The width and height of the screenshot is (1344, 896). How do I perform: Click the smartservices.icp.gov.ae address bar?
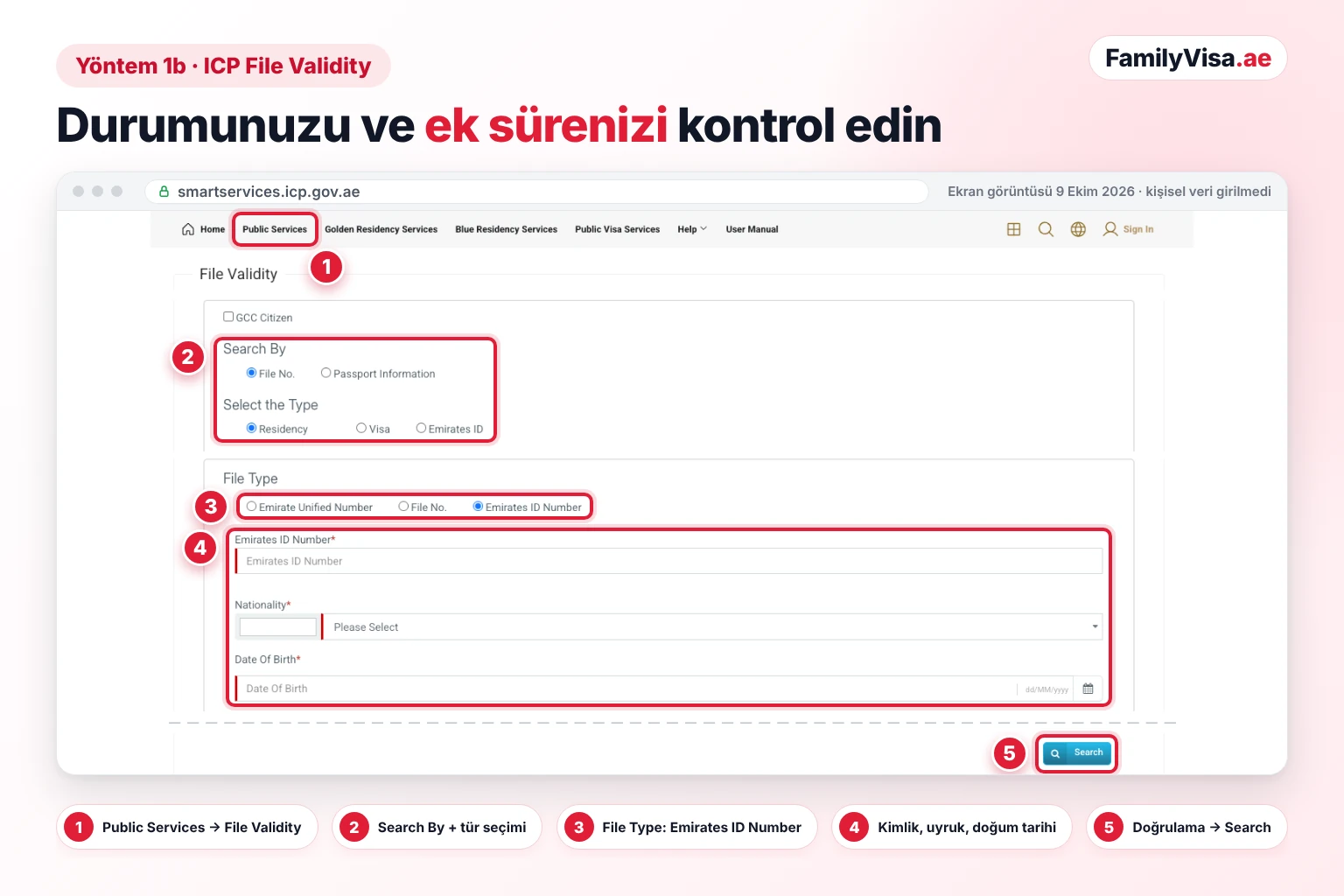click(x=537, y=192)
